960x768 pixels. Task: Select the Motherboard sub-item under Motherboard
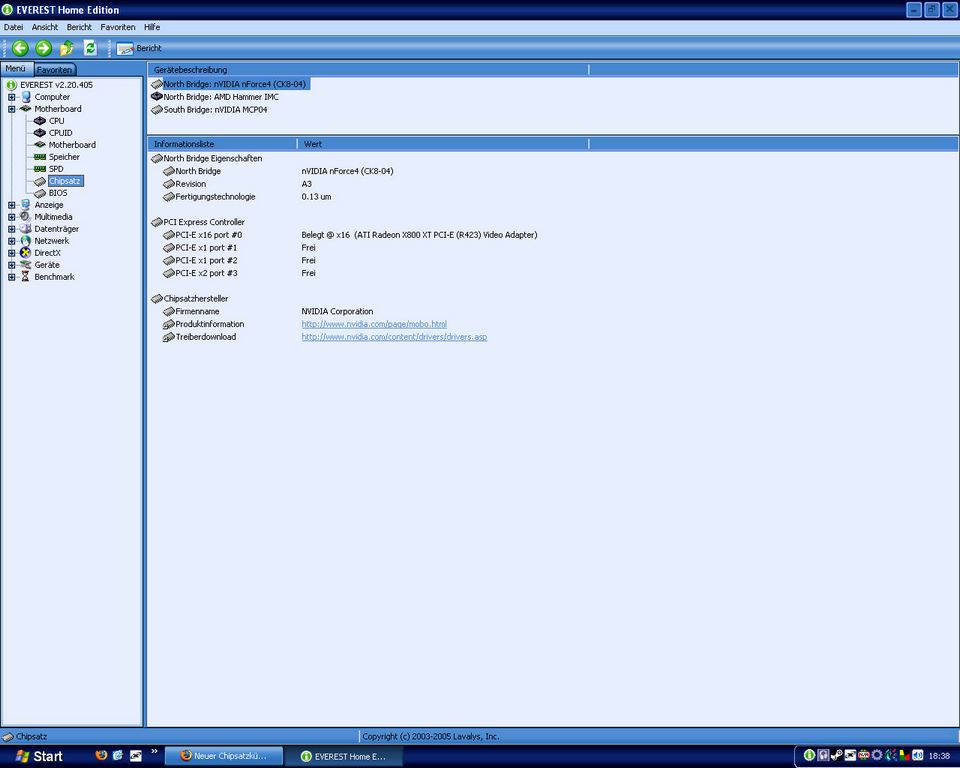[x=72, y=145]
